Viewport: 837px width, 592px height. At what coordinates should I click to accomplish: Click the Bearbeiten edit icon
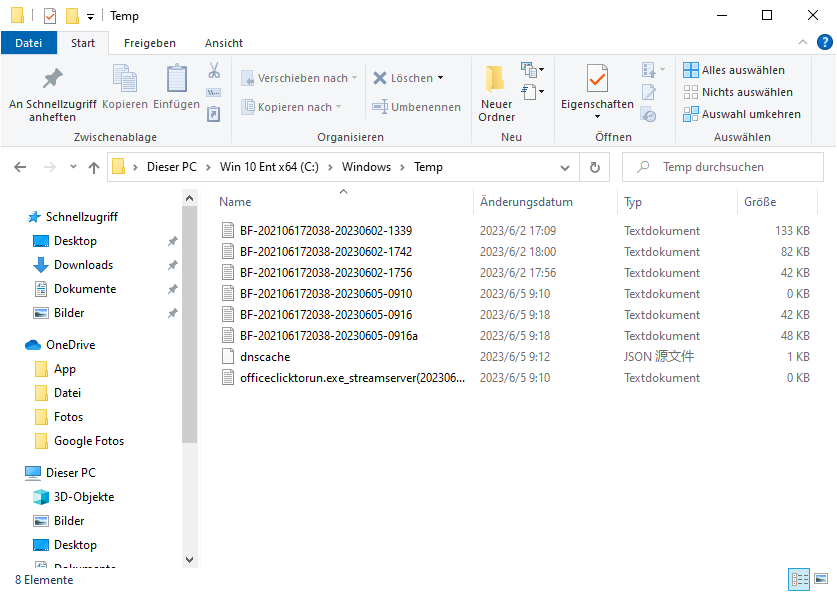(649, 92)
